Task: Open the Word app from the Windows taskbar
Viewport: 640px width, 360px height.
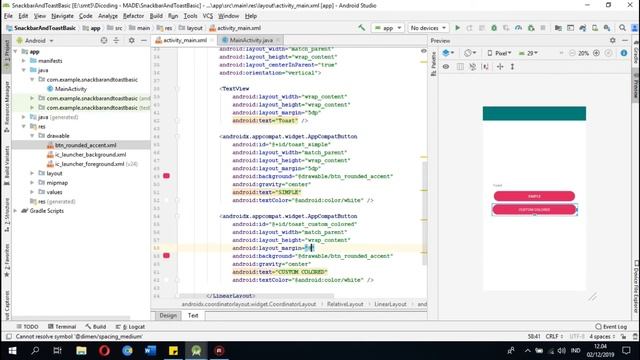Action: tap(150, 351)
